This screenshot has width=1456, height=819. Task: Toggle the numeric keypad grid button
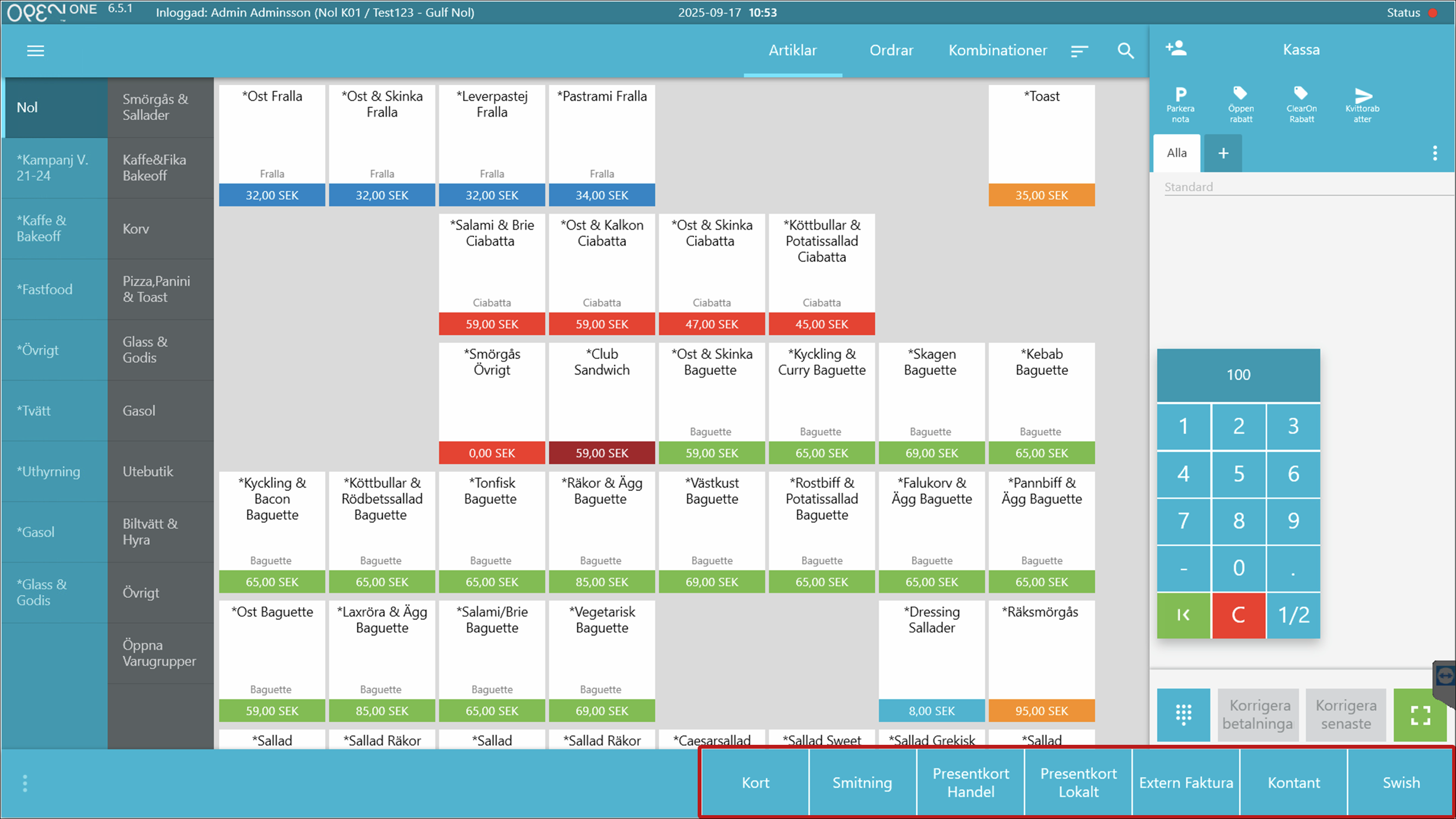coord(1183,715)
